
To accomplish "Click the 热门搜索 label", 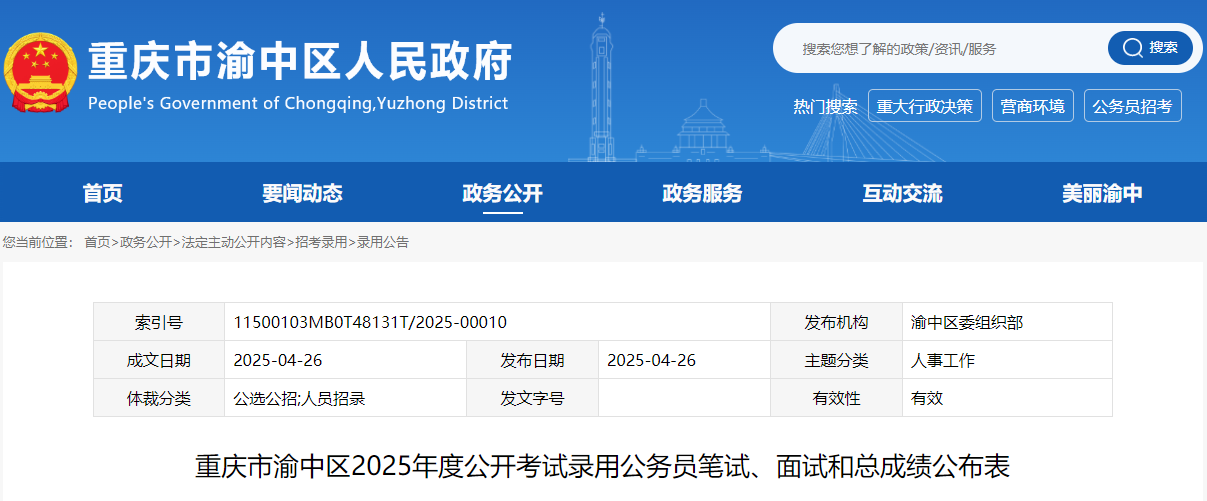I will pyautogui.click(x=826, y=107).
